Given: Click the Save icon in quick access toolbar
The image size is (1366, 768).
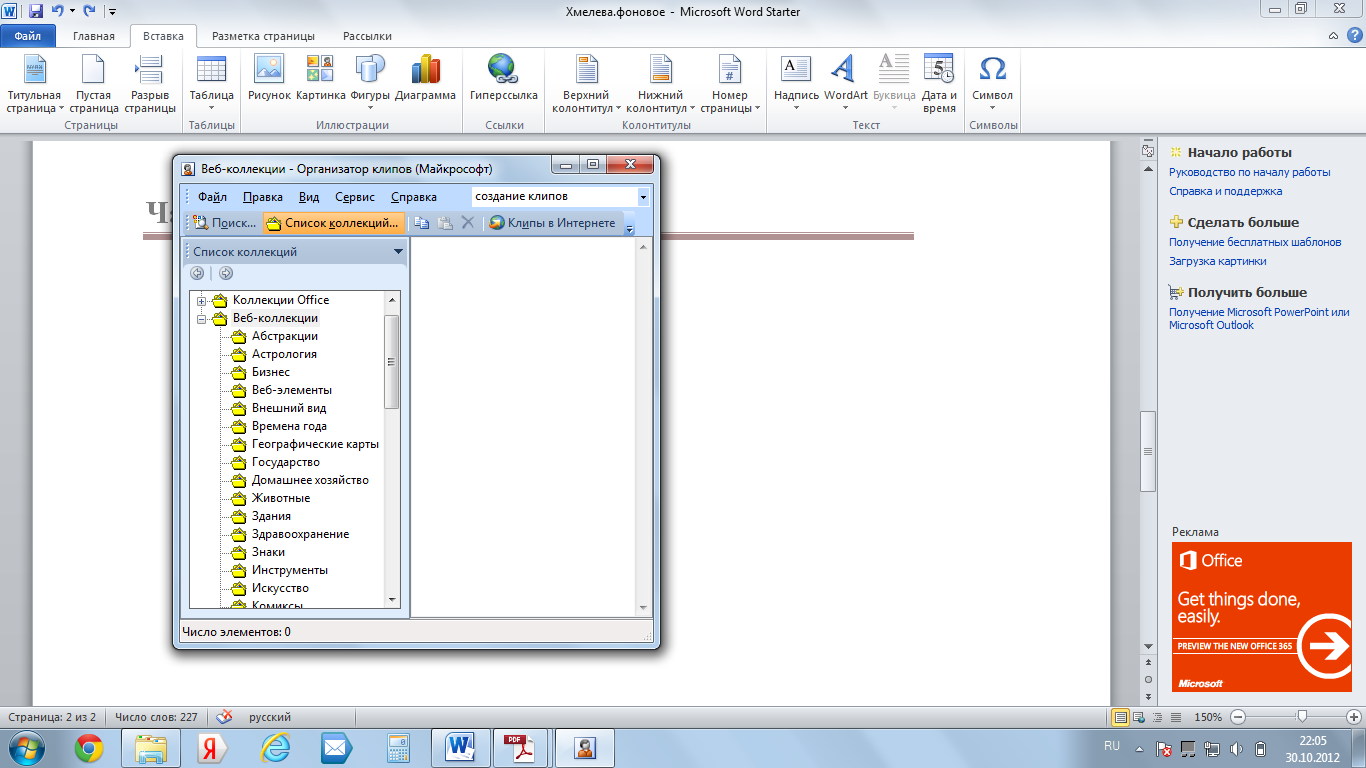Looking at the screenshot, I should pyautogui.click(x=35, y=11).
